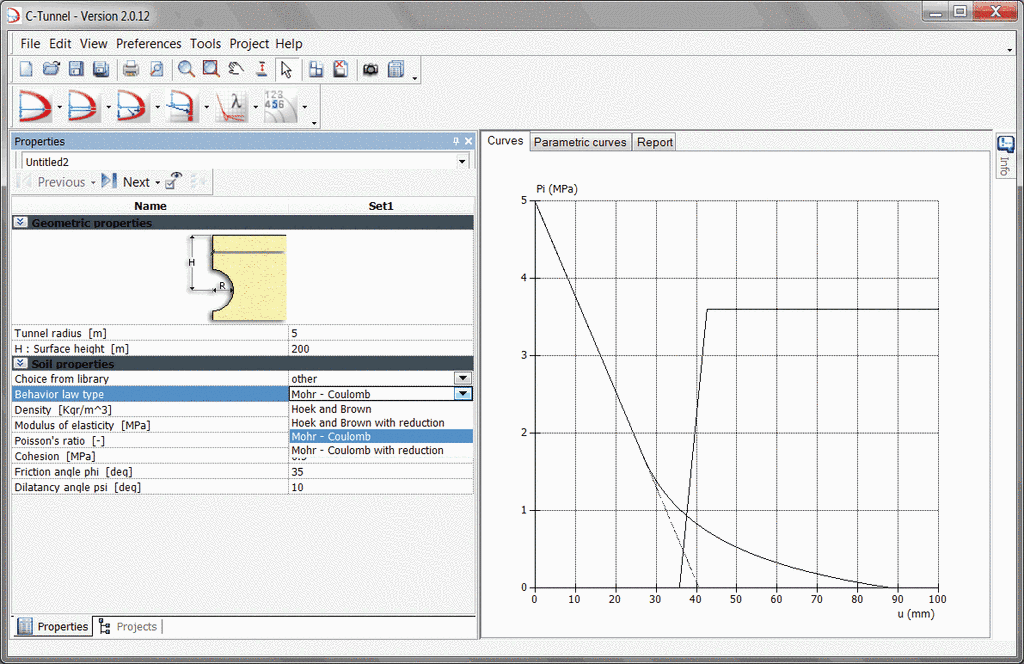The image size is (1024, 664).
Task: Open the Help menu
Action: [289, 44]
